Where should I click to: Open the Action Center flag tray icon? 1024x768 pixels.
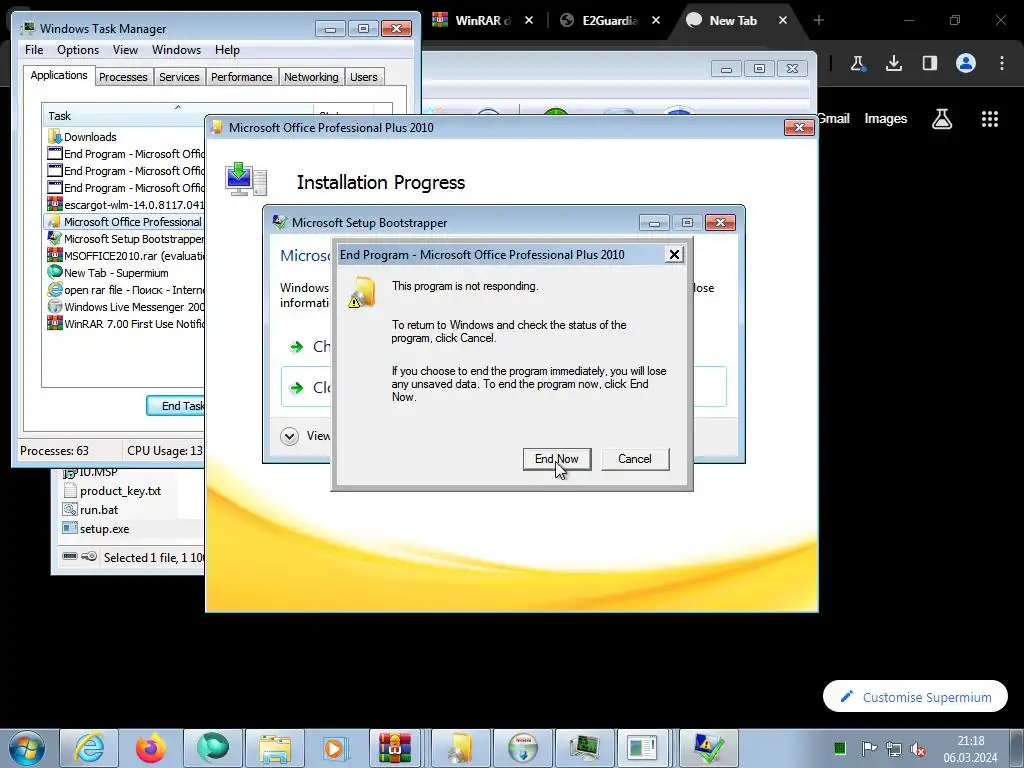869,748
